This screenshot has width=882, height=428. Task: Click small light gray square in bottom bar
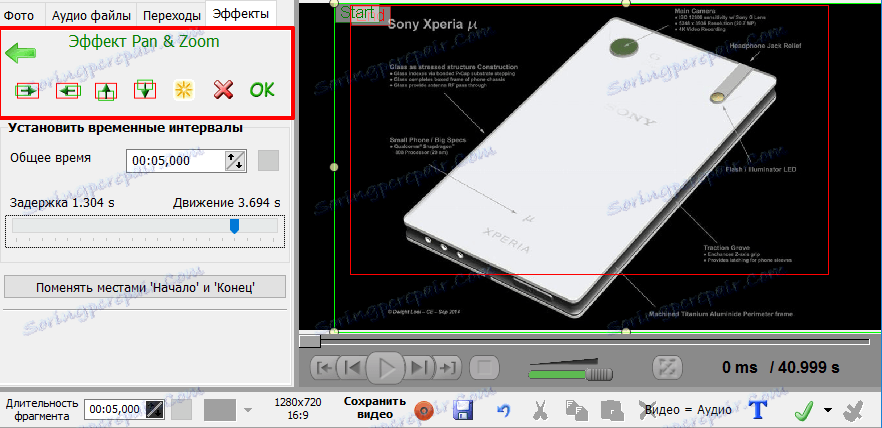tap(182, 409)
